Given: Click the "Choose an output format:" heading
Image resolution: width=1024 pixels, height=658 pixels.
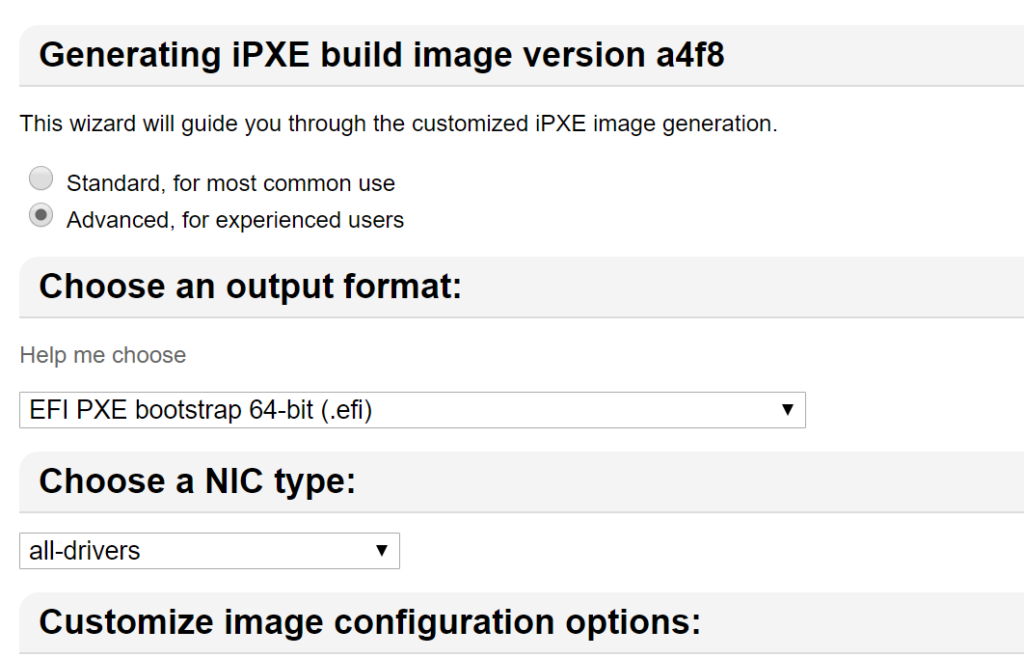Looking at the screenshot, I should pos(250,287).
